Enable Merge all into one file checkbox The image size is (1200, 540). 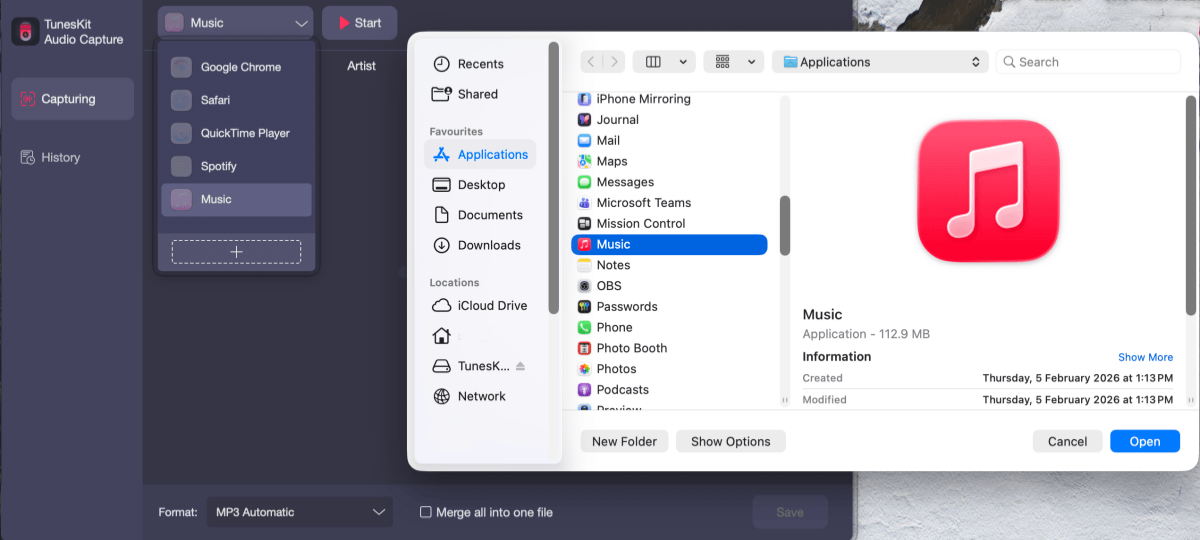coord(426,512)
